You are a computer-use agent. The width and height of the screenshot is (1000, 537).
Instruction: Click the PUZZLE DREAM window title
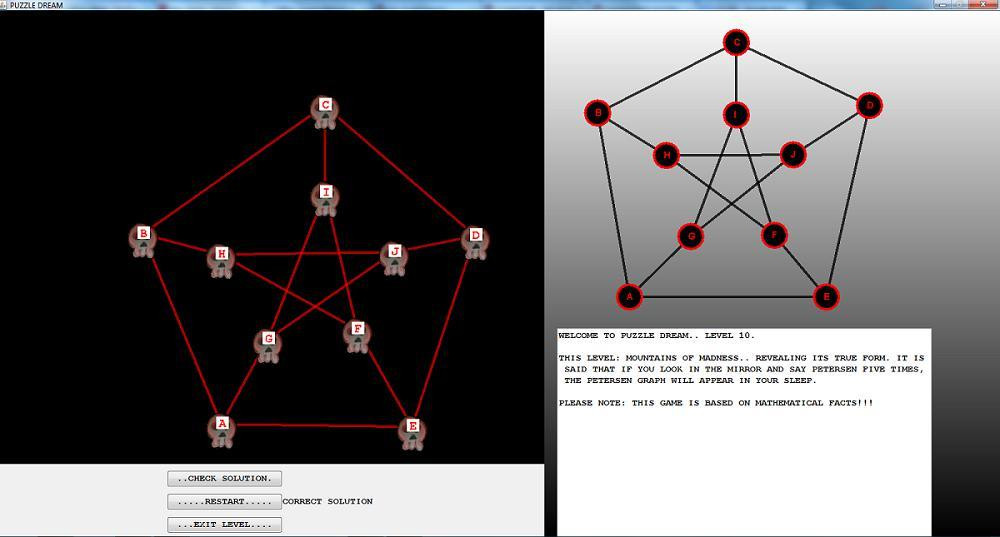click(36, 5)
